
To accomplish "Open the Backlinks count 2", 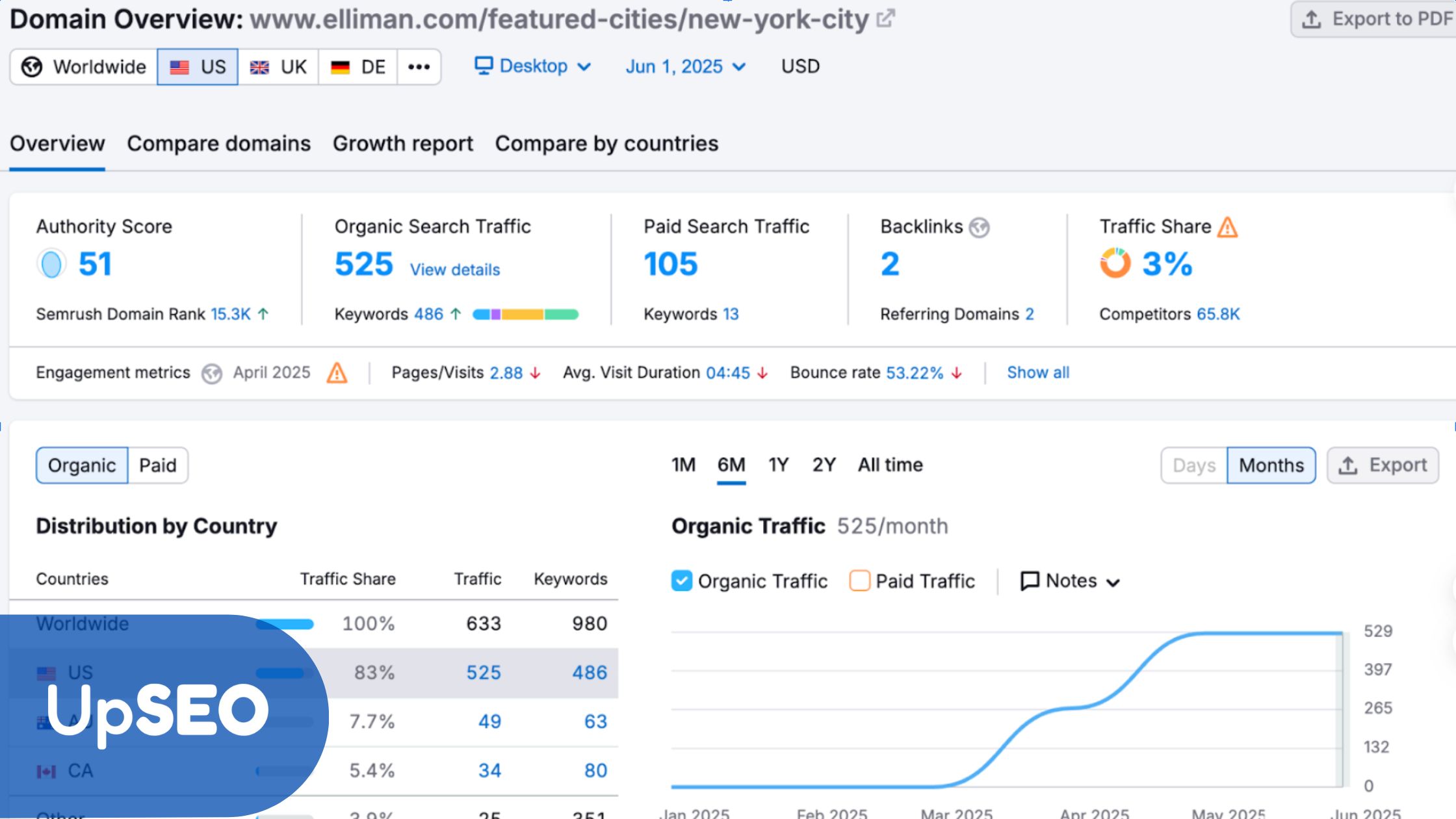I will pyautogui.click(x=890, y=264).
